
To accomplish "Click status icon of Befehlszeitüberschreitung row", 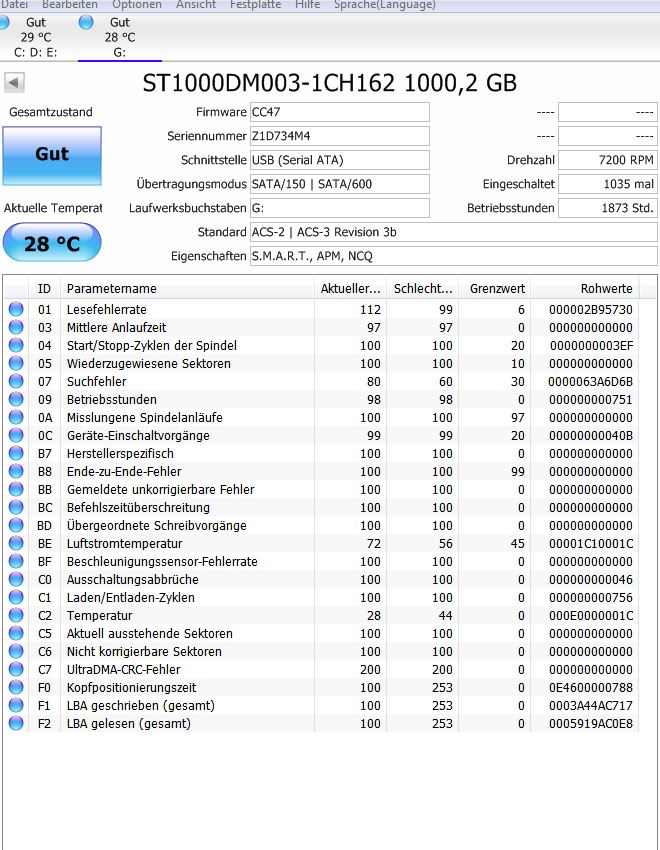I will pyautogui.click(x=16, y=507).
